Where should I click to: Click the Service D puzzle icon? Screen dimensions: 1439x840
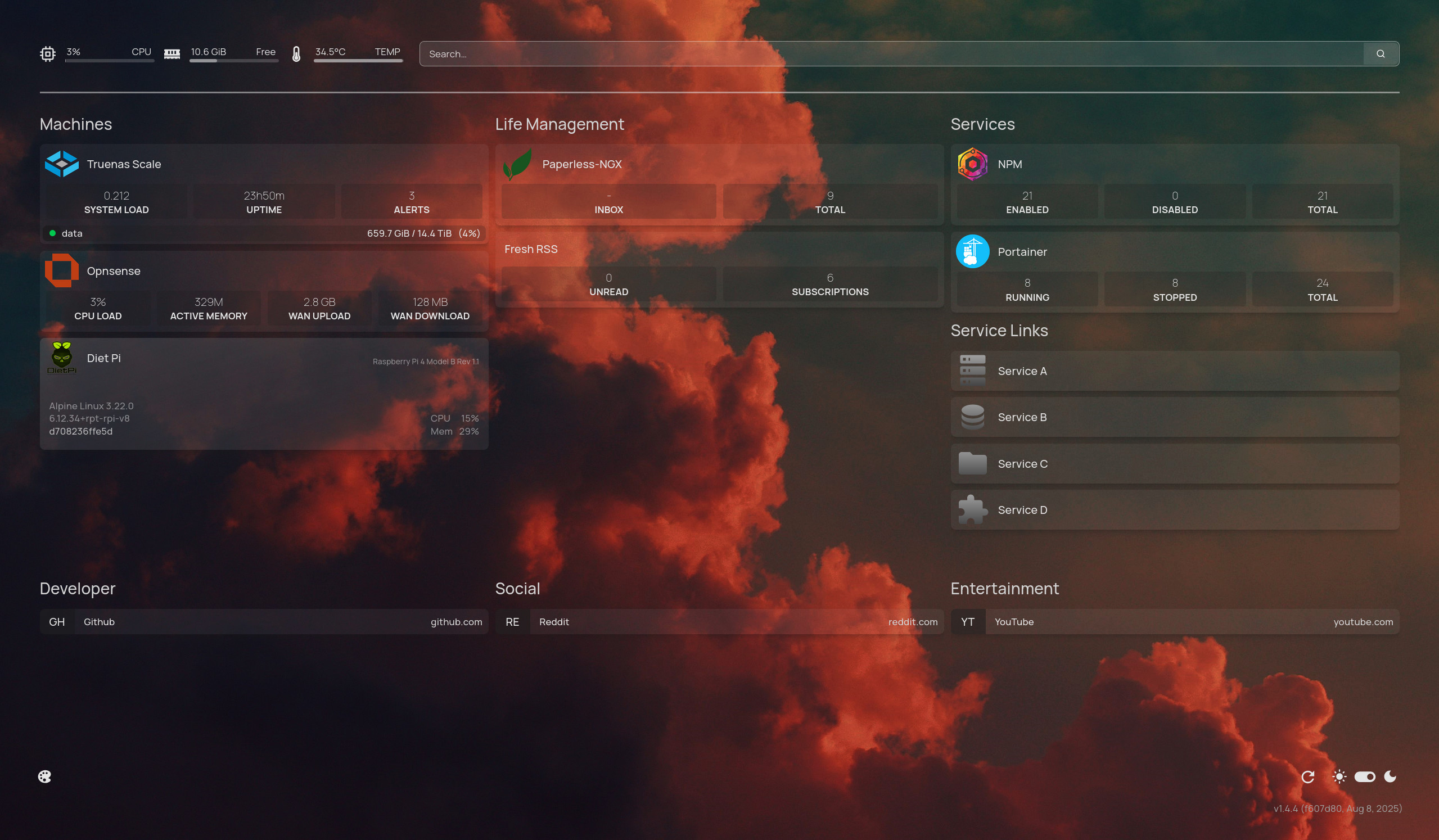click(x=972, y=509)
